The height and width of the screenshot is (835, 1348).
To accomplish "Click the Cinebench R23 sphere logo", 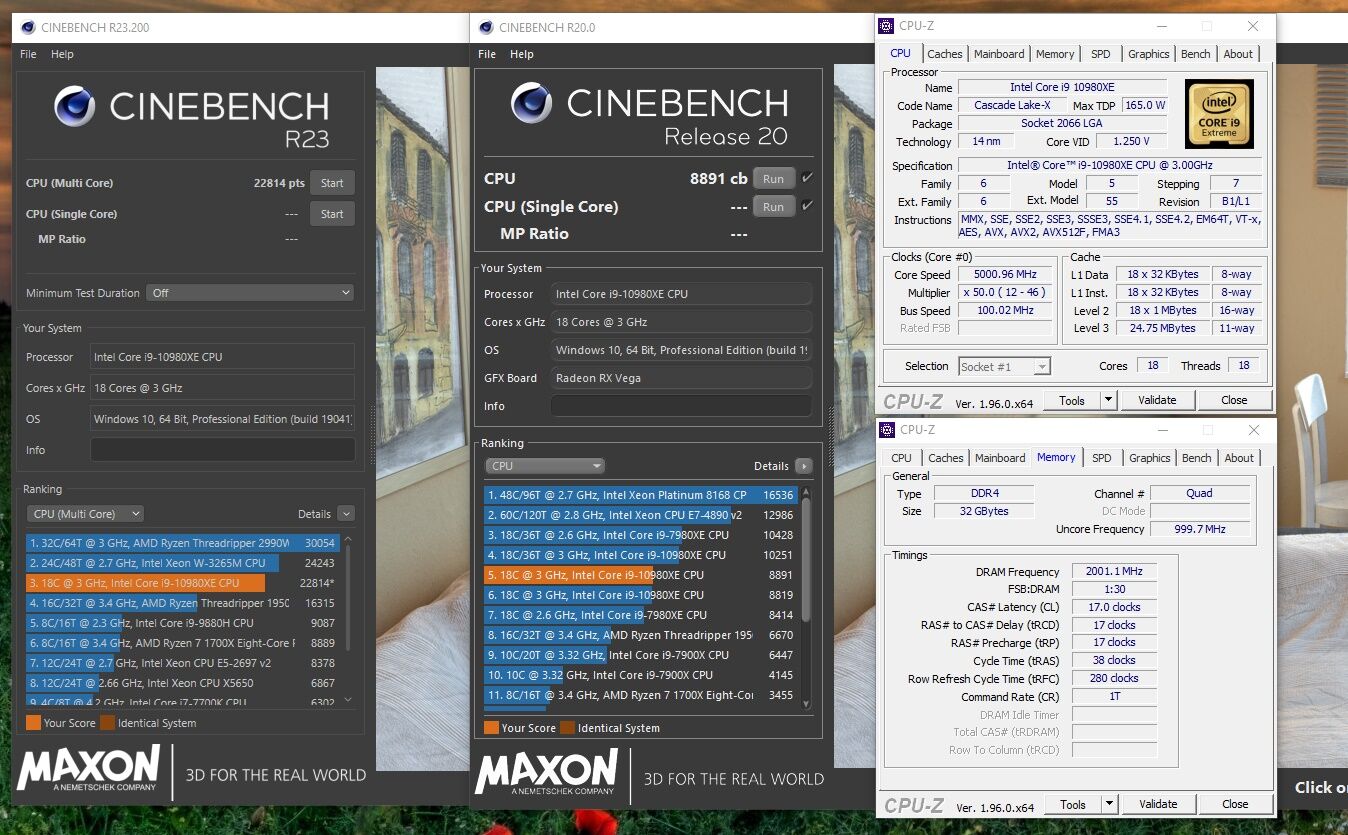I will click(75, 106).
